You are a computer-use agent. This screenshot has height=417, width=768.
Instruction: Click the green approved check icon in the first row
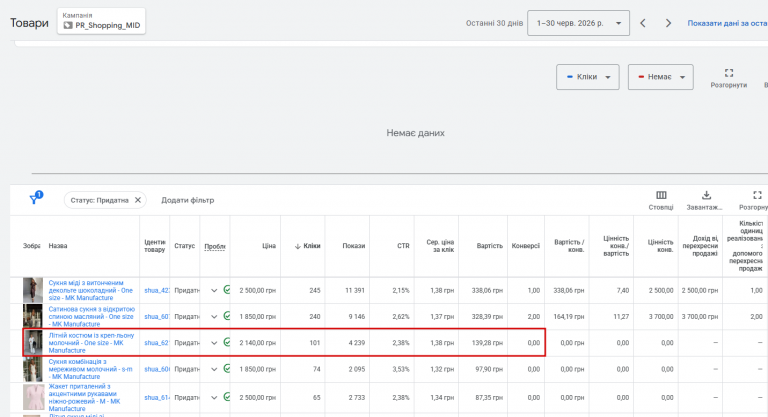(227, 290)
